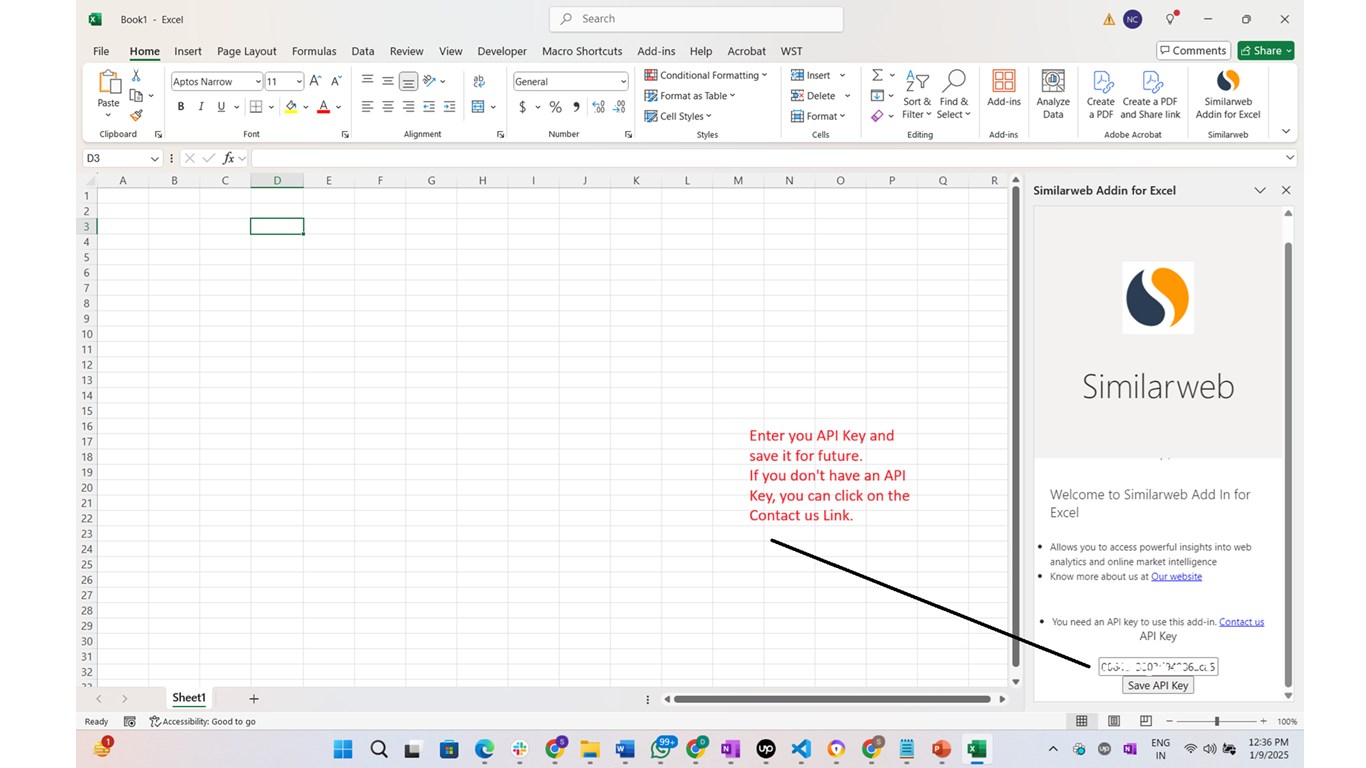Follow the Contact us link
Image resolution: width=1366 pixels, height=768 pixels.
(1242, 622)
